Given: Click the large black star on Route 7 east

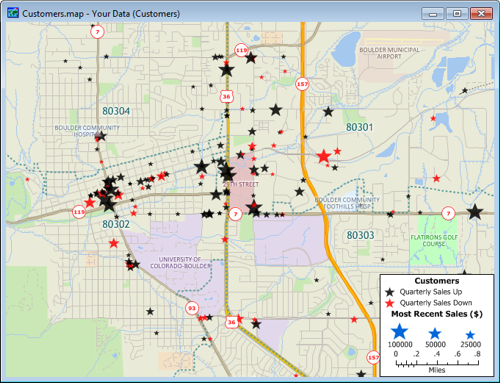Looking at the screenshot, I should pos(475,212).
